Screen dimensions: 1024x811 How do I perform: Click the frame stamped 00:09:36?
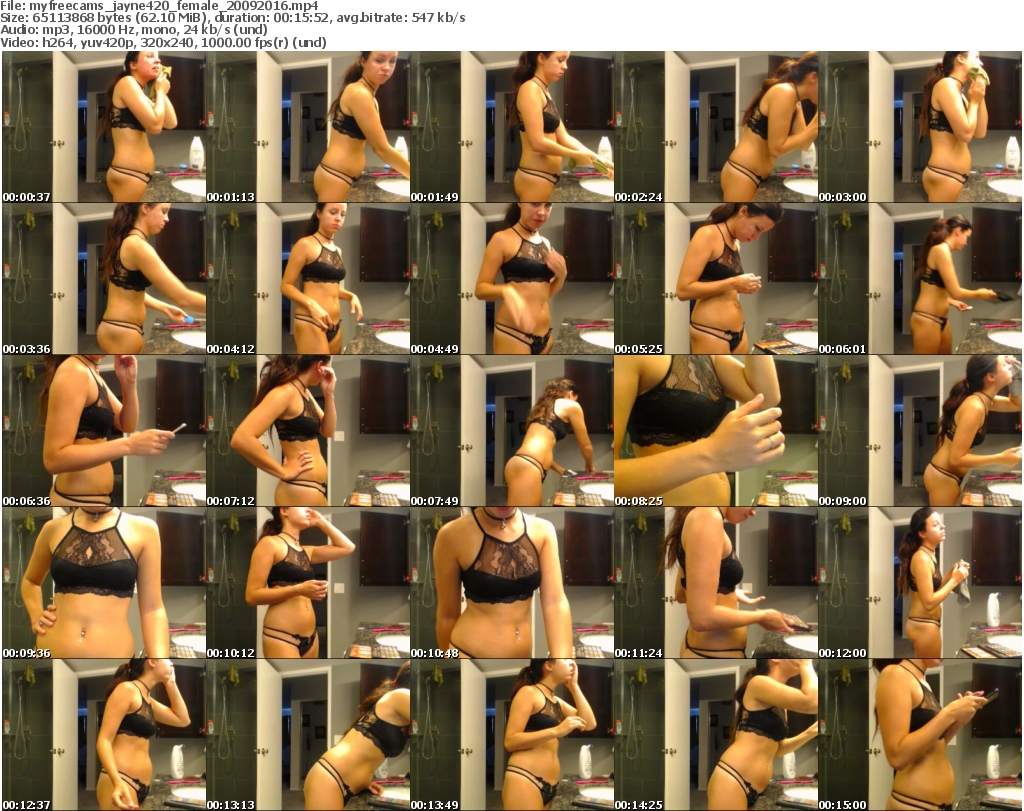pyautogui.click(x=104, y=583)
